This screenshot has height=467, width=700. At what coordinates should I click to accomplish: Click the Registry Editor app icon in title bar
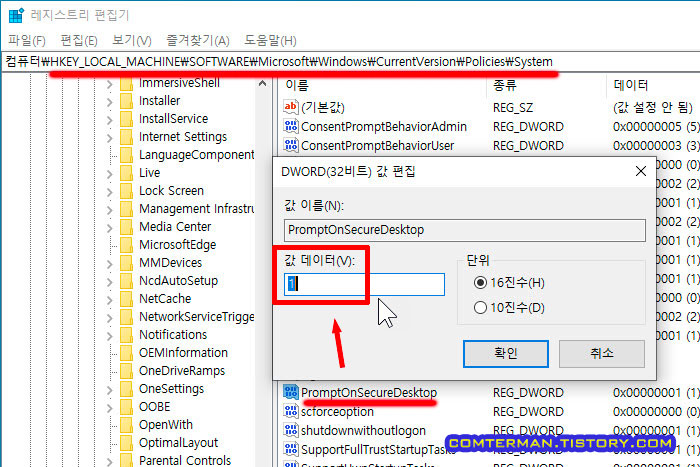click(16, 15)
